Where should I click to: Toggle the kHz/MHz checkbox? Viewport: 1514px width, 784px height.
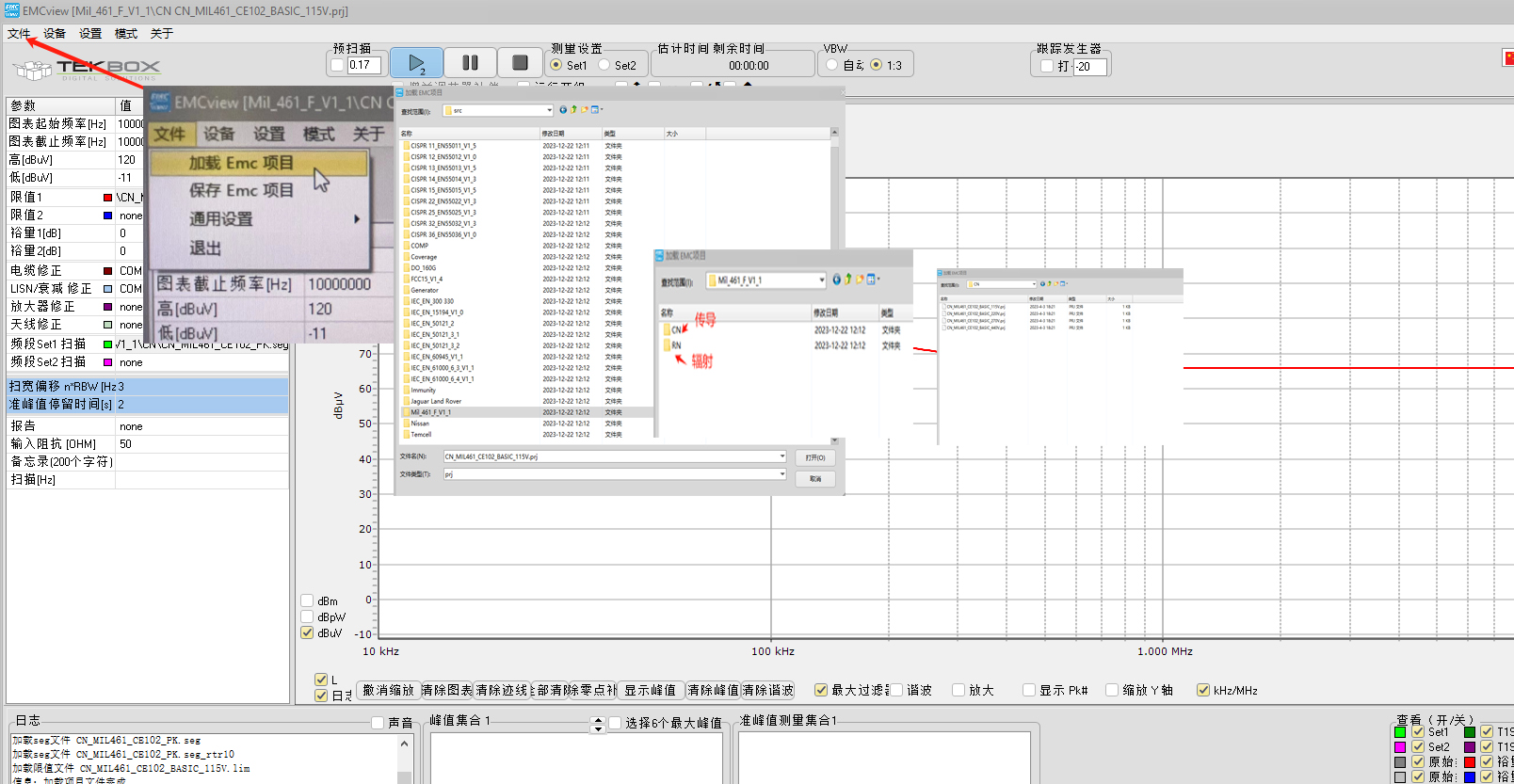pyautogui.click(x=1203, y=690)
